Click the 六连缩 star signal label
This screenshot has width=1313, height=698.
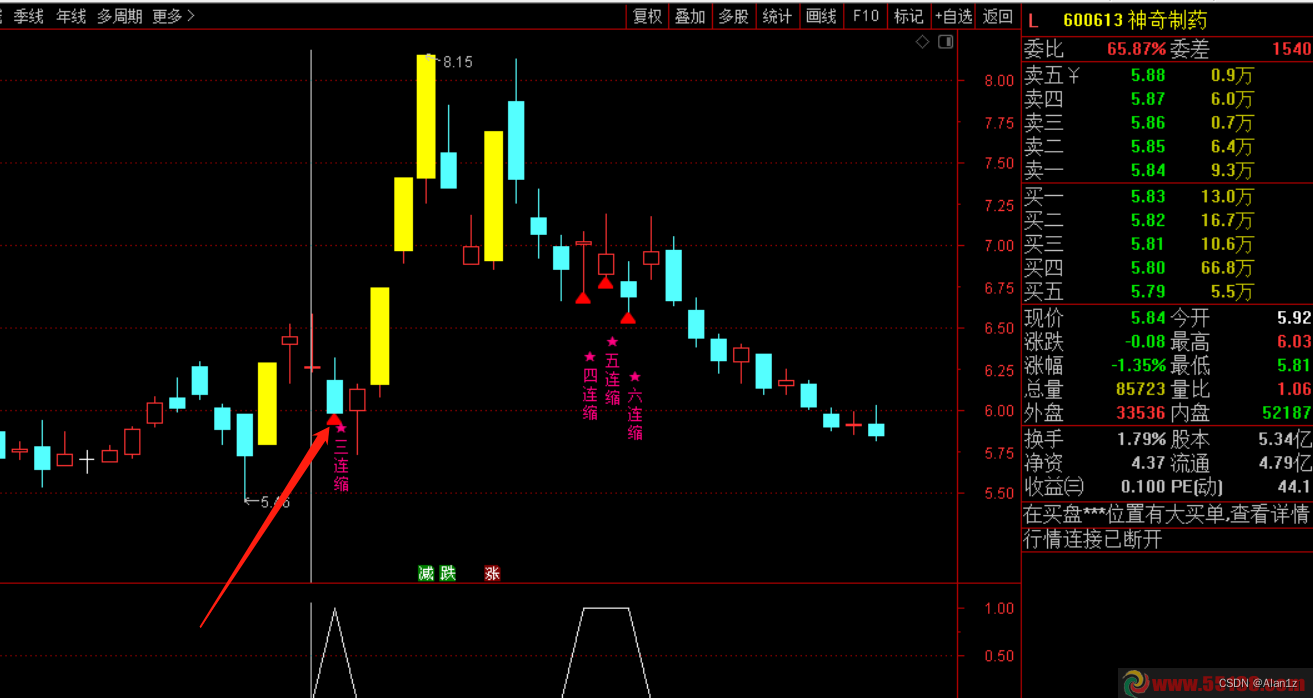click(x=635, y=407)
